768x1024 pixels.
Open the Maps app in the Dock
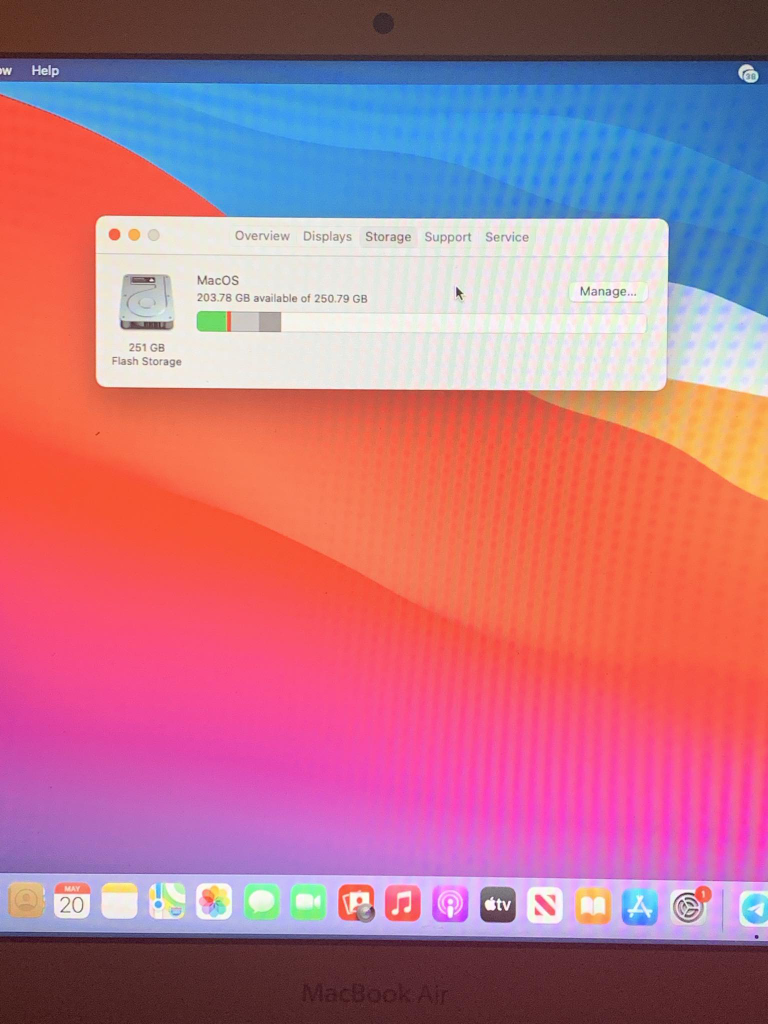click(x=167, y=902)
